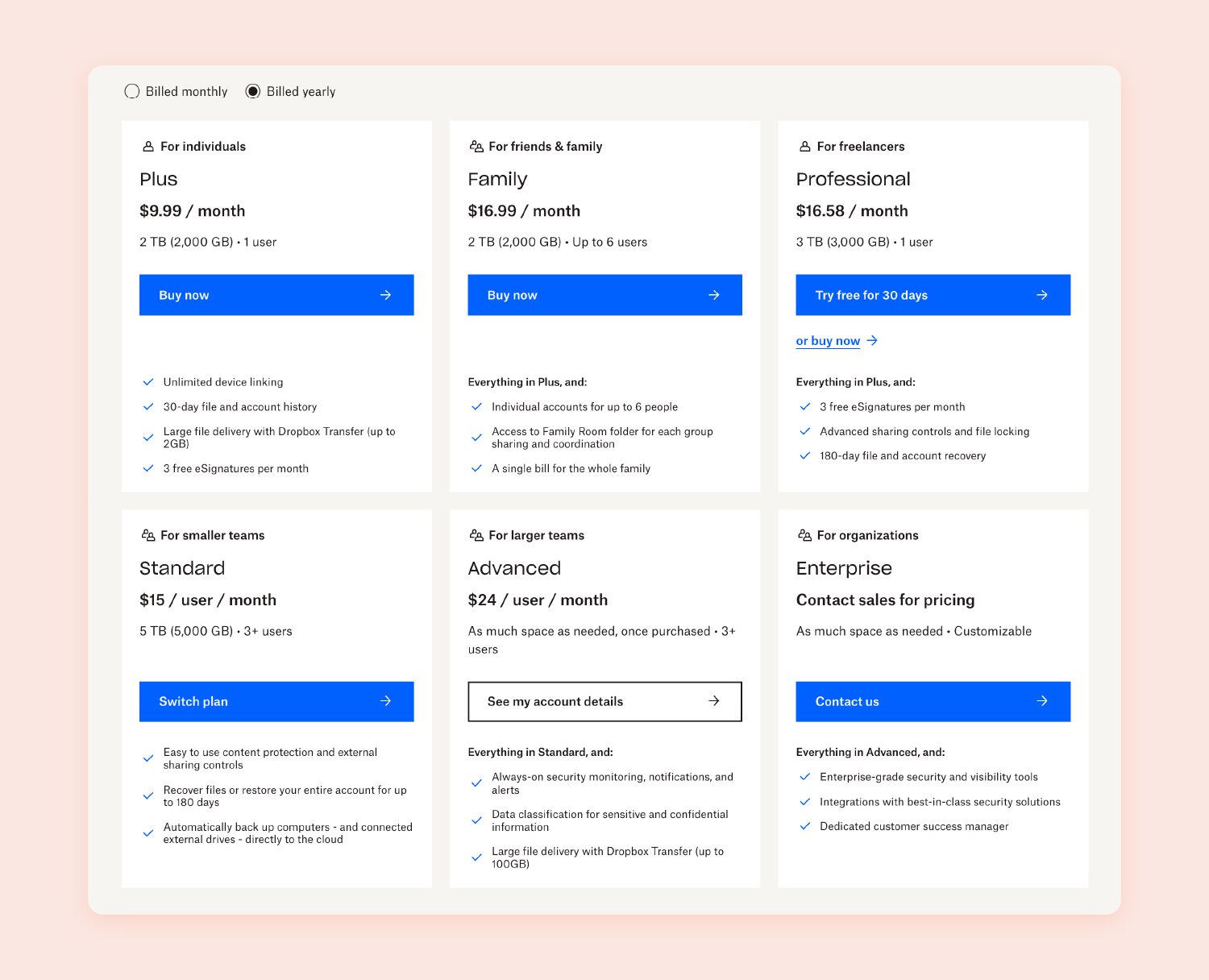Open the or buy now link
Viewport: 1209px width, 980px height.
coord(828,341)
